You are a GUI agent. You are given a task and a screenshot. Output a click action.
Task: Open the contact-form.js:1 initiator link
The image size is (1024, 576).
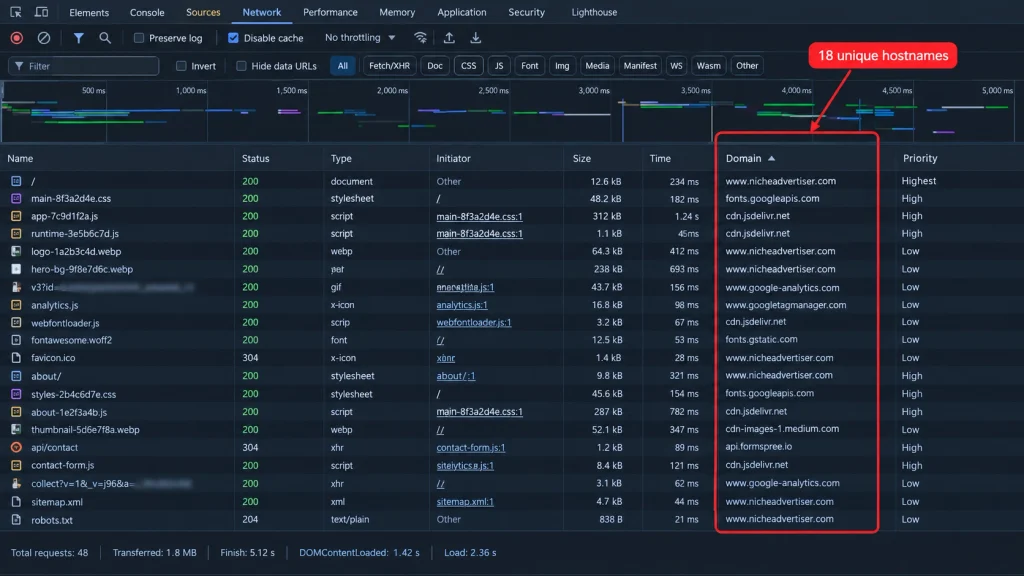pos(471,447)
